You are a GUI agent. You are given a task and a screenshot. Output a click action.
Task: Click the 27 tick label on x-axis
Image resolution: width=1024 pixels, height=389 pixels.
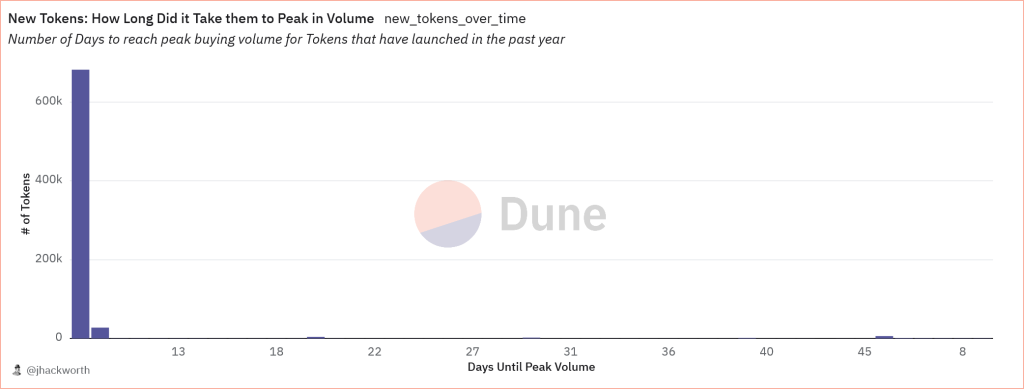click(472, 352)
